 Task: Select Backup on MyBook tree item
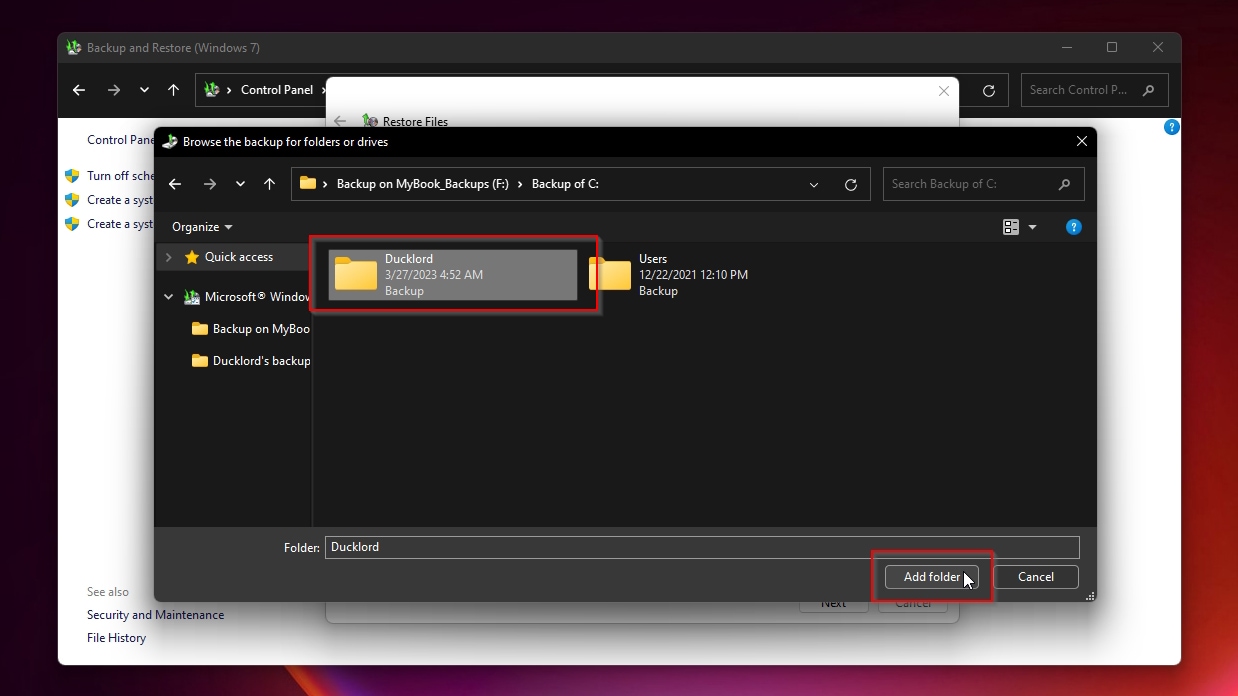pos(260,329)
